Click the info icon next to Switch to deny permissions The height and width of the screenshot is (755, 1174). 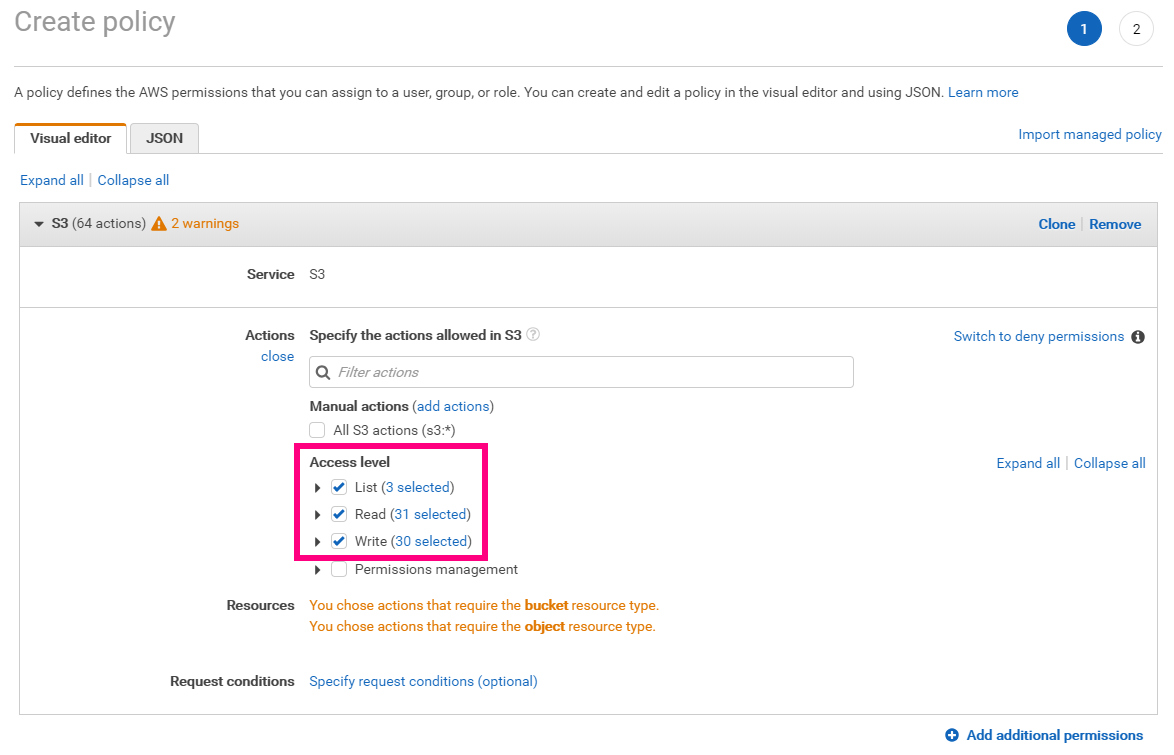(x=1138, y=337)
